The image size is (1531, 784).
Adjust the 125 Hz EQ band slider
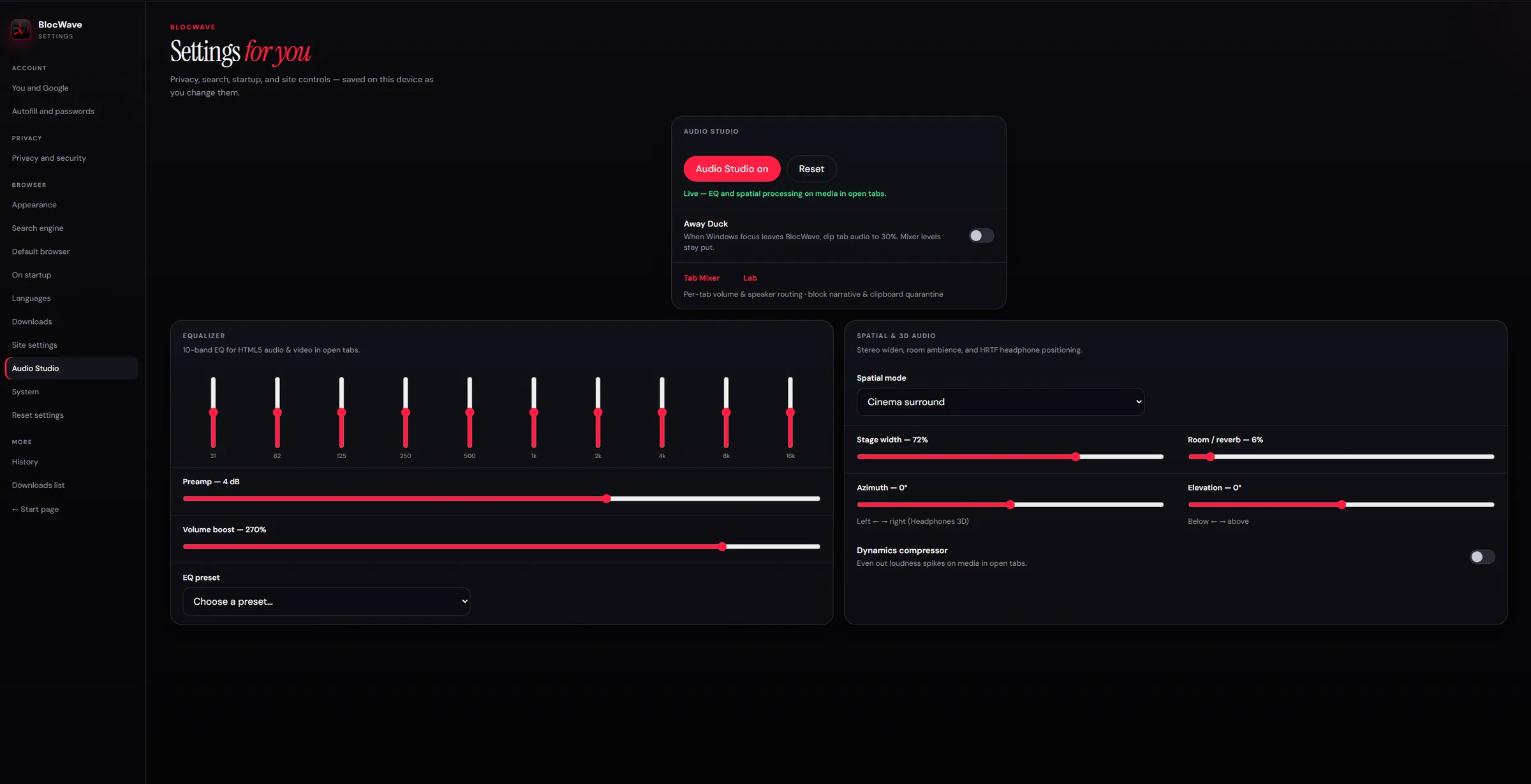[341, 412]
